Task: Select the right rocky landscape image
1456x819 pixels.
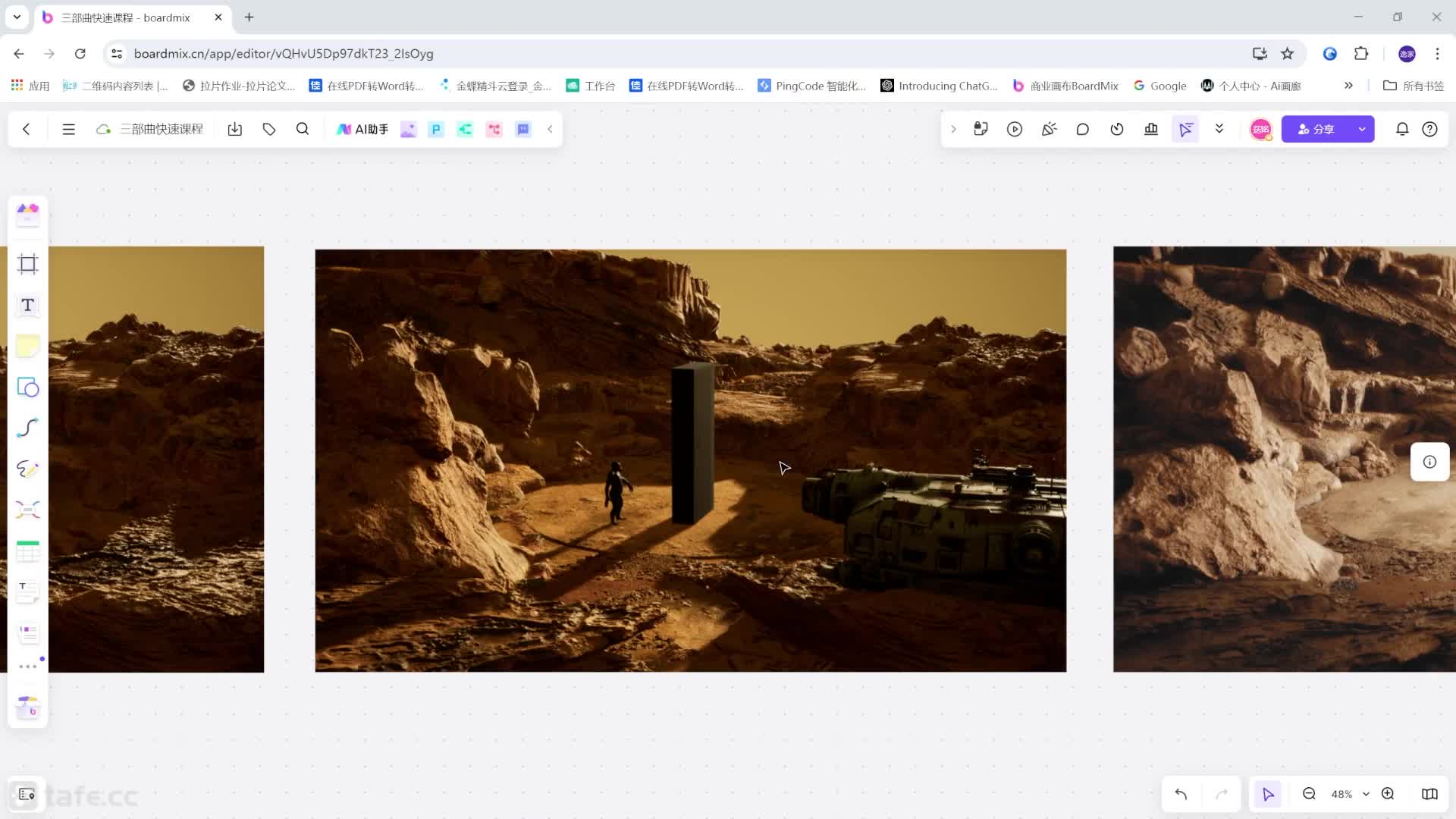Action: (1284, 459)
